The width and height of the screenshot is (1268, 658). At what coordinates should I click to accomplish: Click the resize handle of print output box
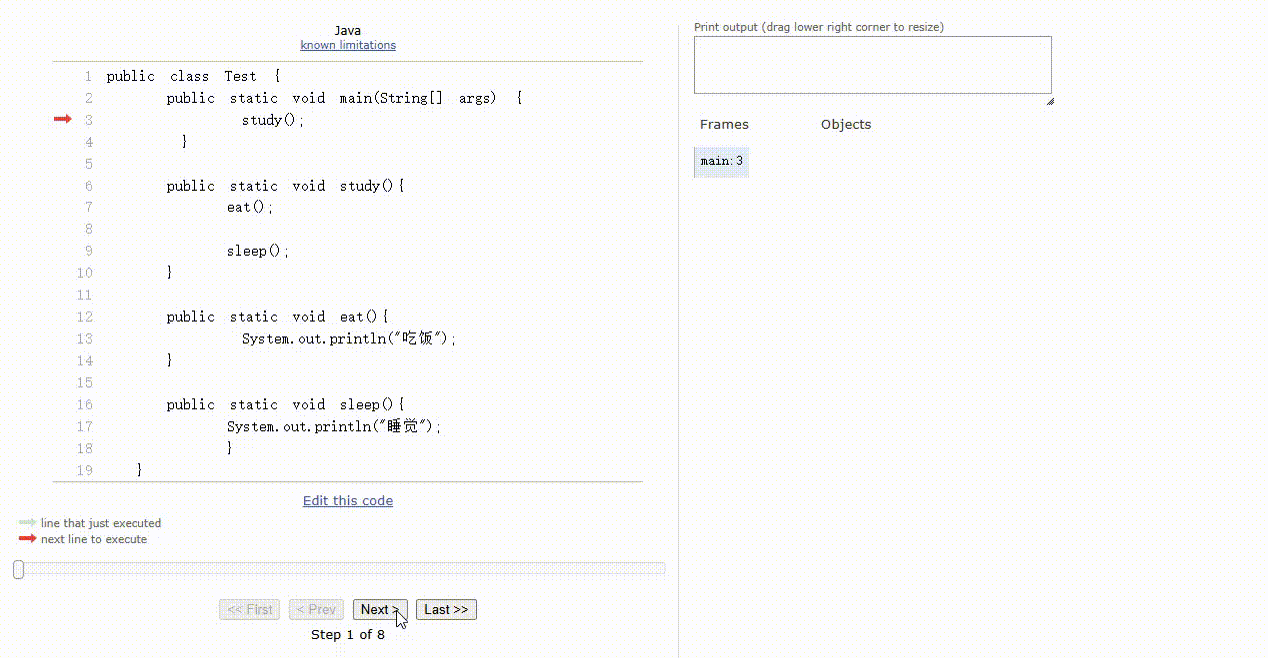click(x=1049, y=100)
